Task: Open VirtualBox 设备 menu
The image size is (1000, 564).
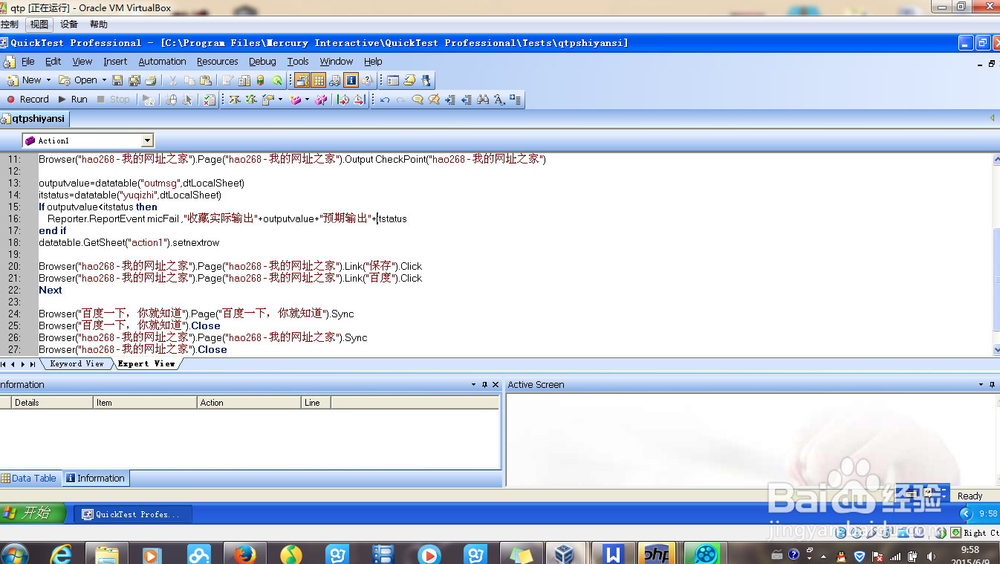Action: (x=69, y=24)
